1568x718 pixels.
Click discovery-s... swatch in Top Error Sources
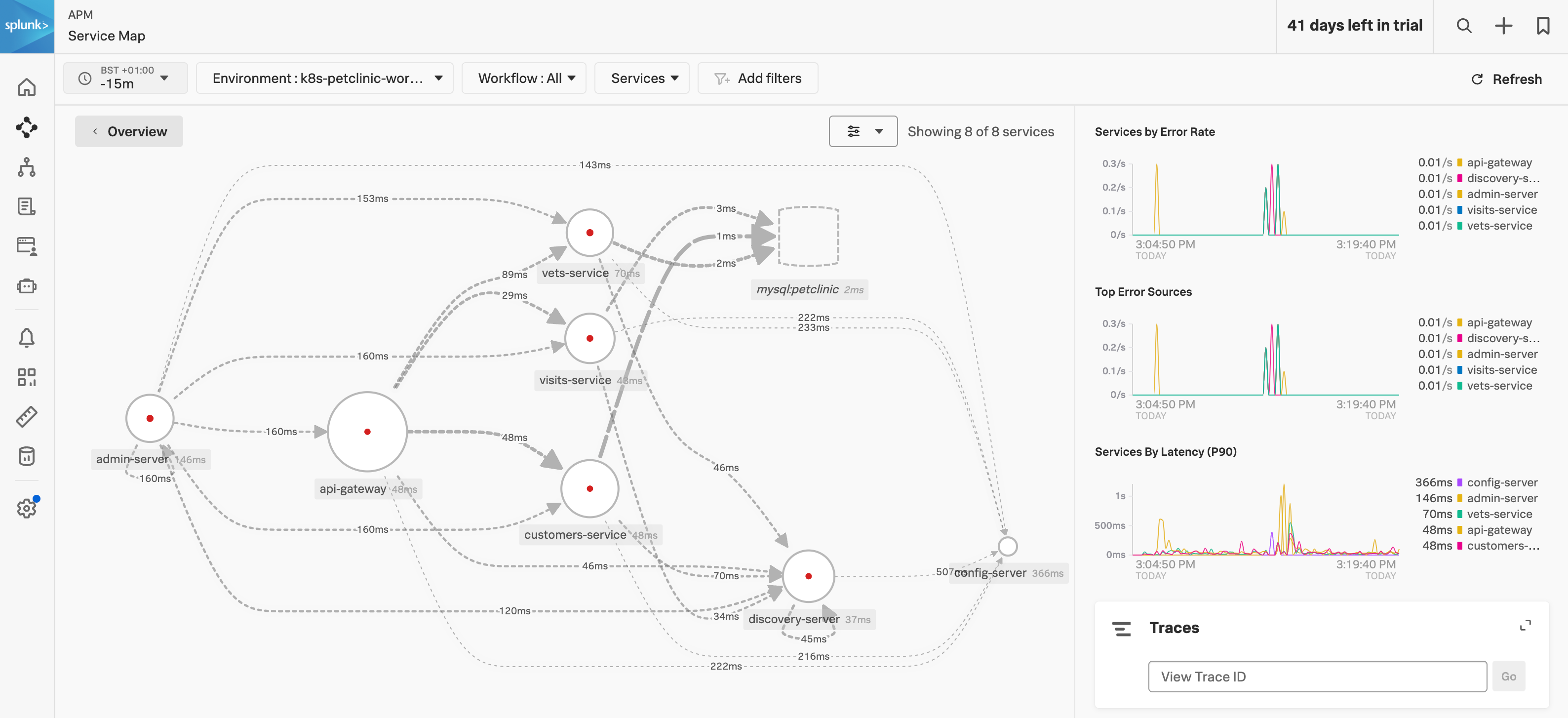1460,339
